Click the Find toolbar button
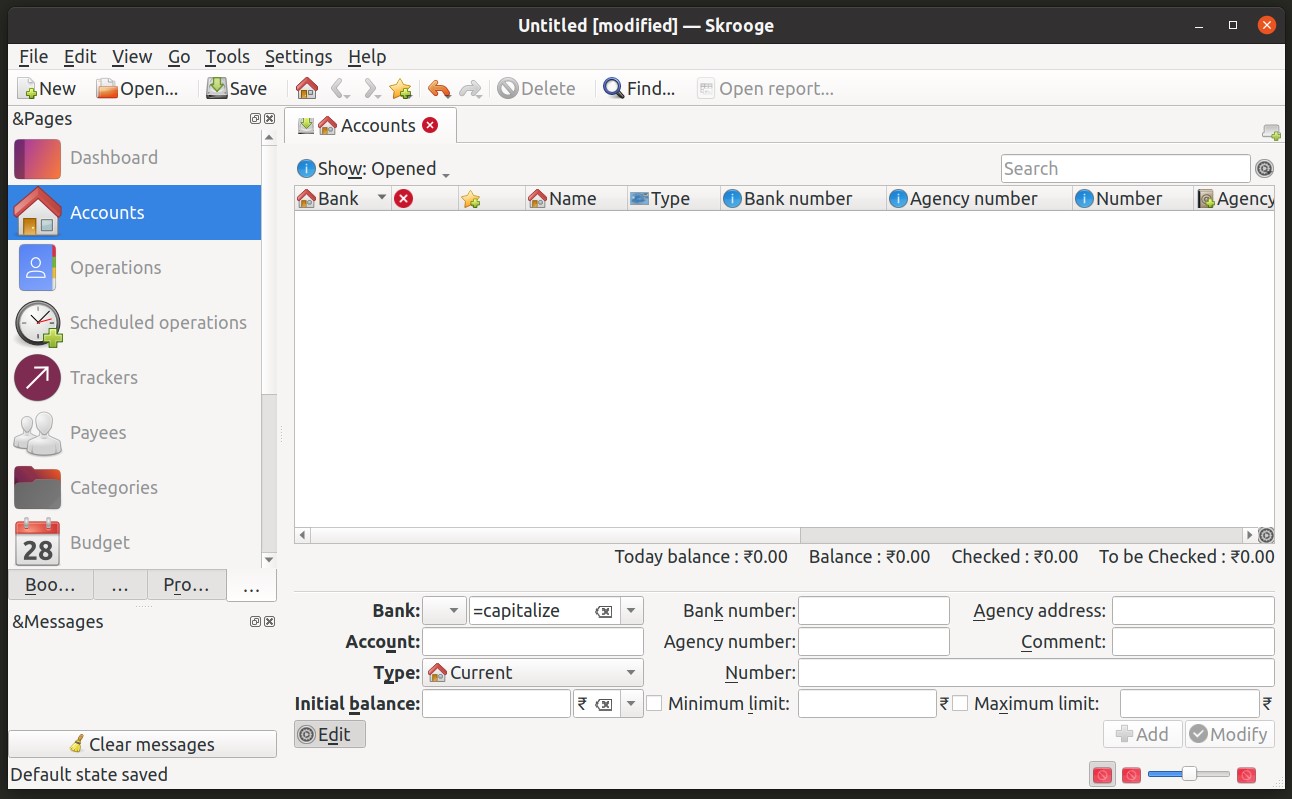Image resolution: width=1292 pixels, height=799 pixels. (639, 88)
